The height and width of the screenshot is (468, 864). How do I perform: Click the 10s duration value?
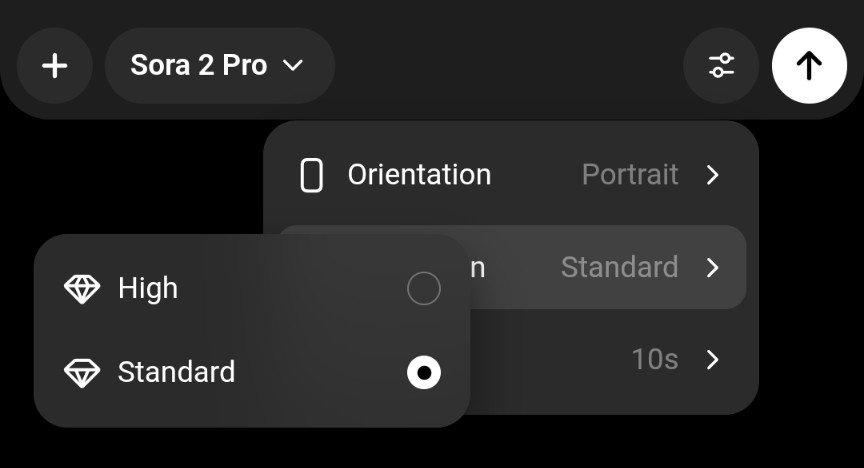[x=655, y=360]
